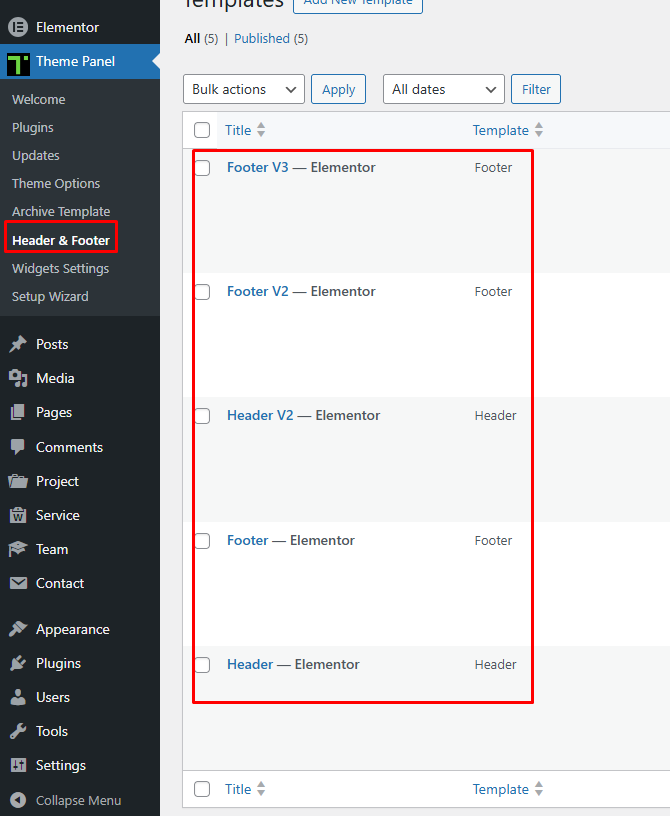Click the Project folder icon
The image size is (670, 816).
click(x=18, y=481)
